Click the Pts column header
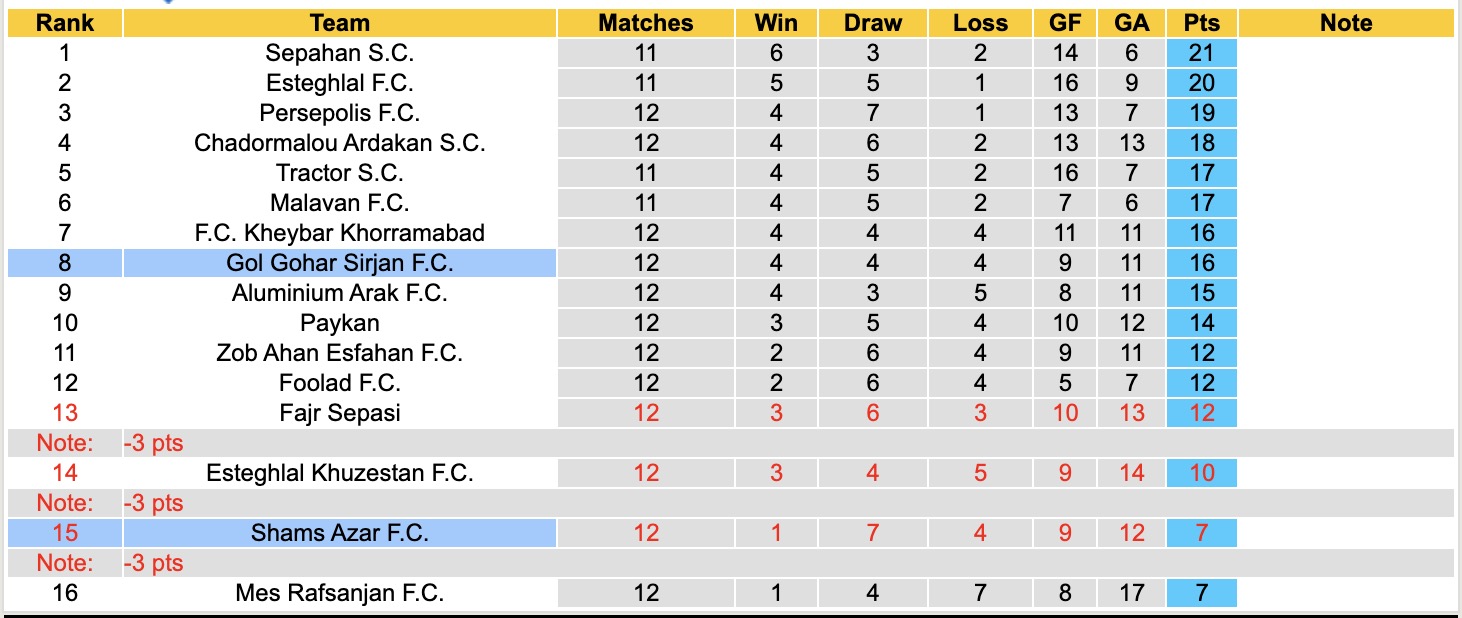Screen dimensions: 1462x618 point(1201,23)
